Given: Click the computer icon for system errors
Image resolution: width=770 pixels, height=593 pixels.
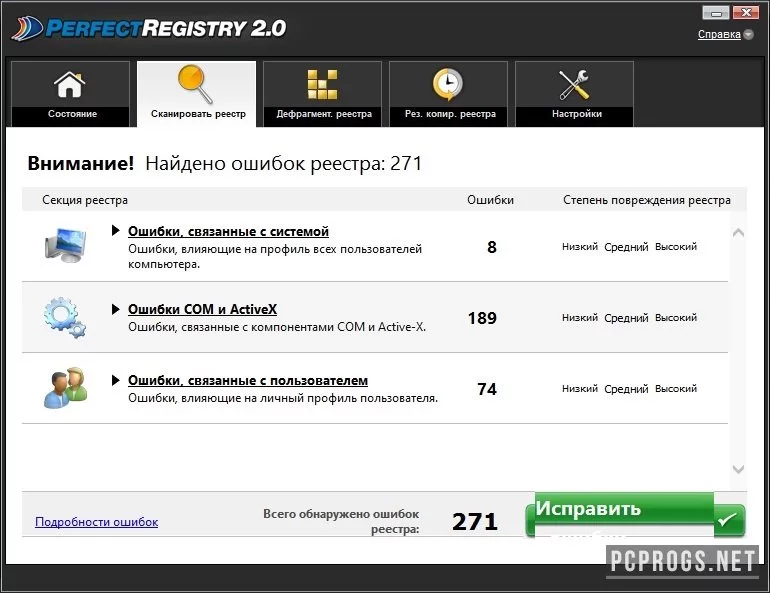Looking at the screenshot, I should (65, 245).
